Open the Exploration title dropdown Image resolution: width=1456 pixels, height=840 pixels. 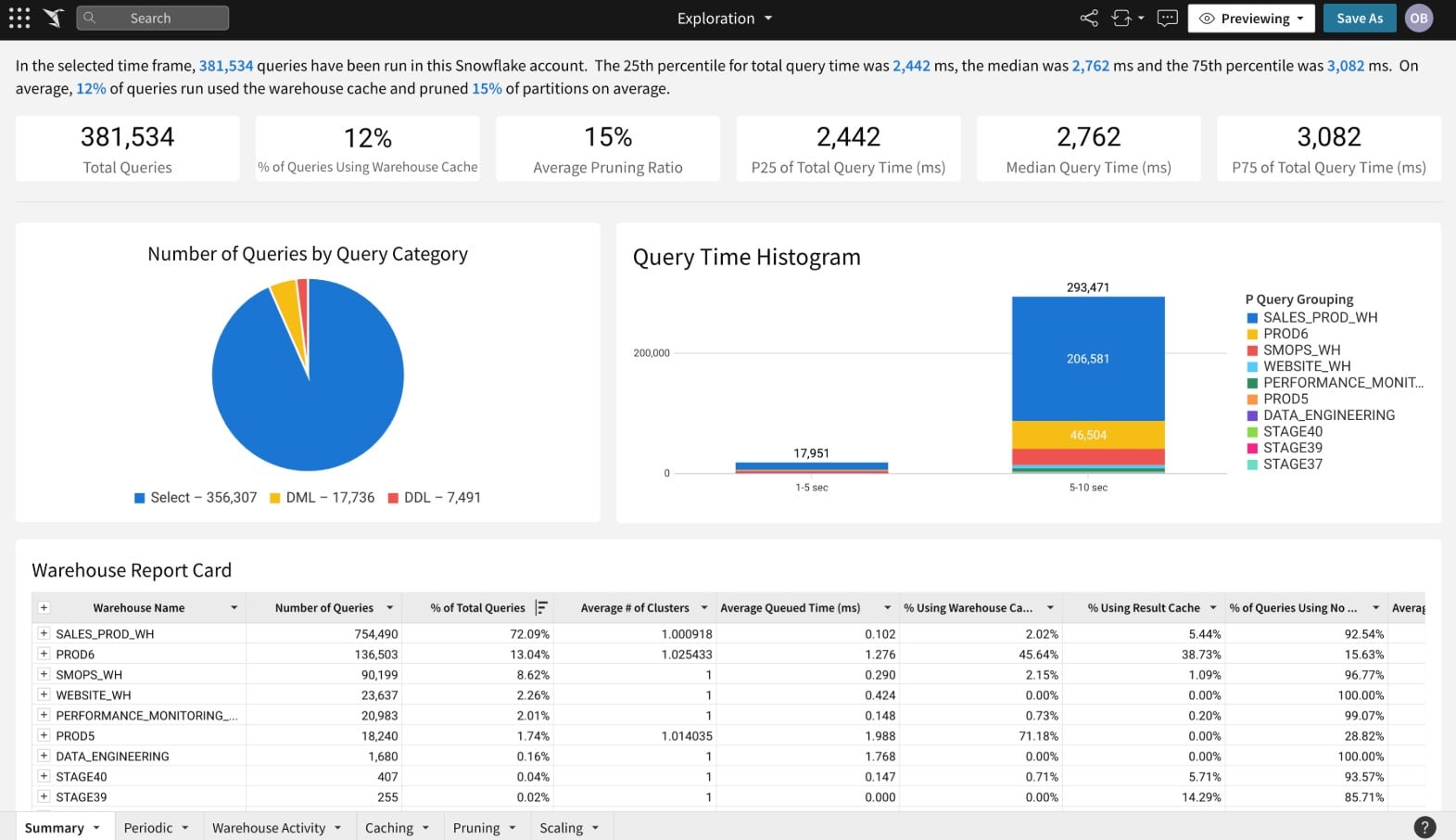(x=768, y=19)
